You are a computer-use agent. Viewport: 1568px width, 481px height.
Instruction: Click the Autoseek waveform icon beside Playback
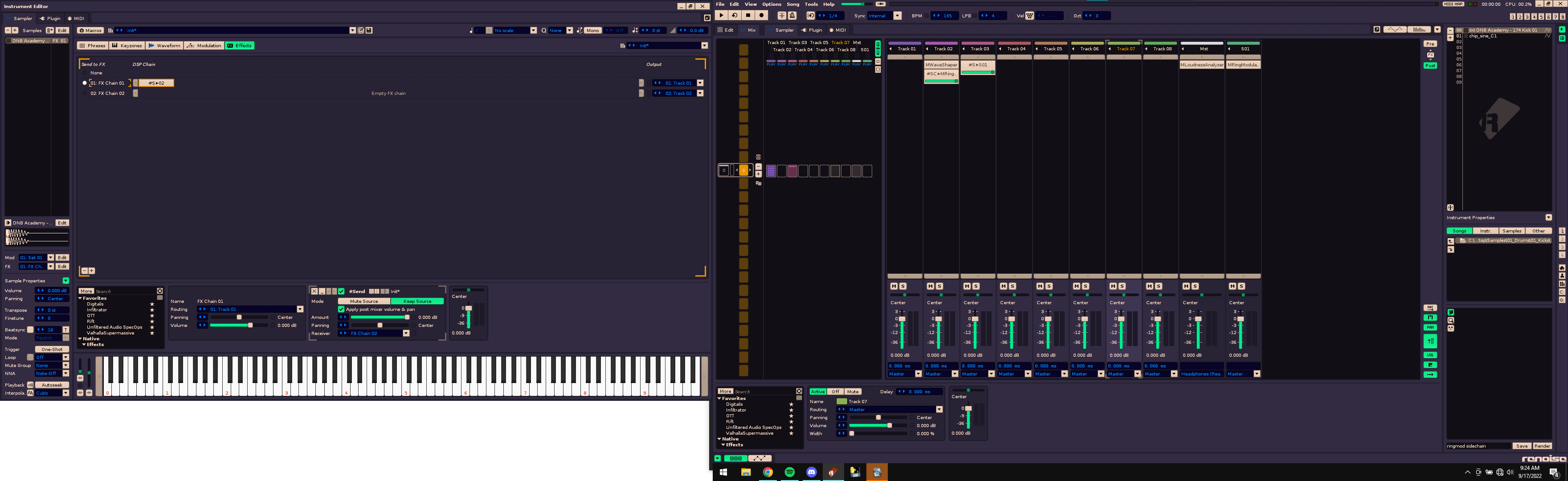pos(30,385)
